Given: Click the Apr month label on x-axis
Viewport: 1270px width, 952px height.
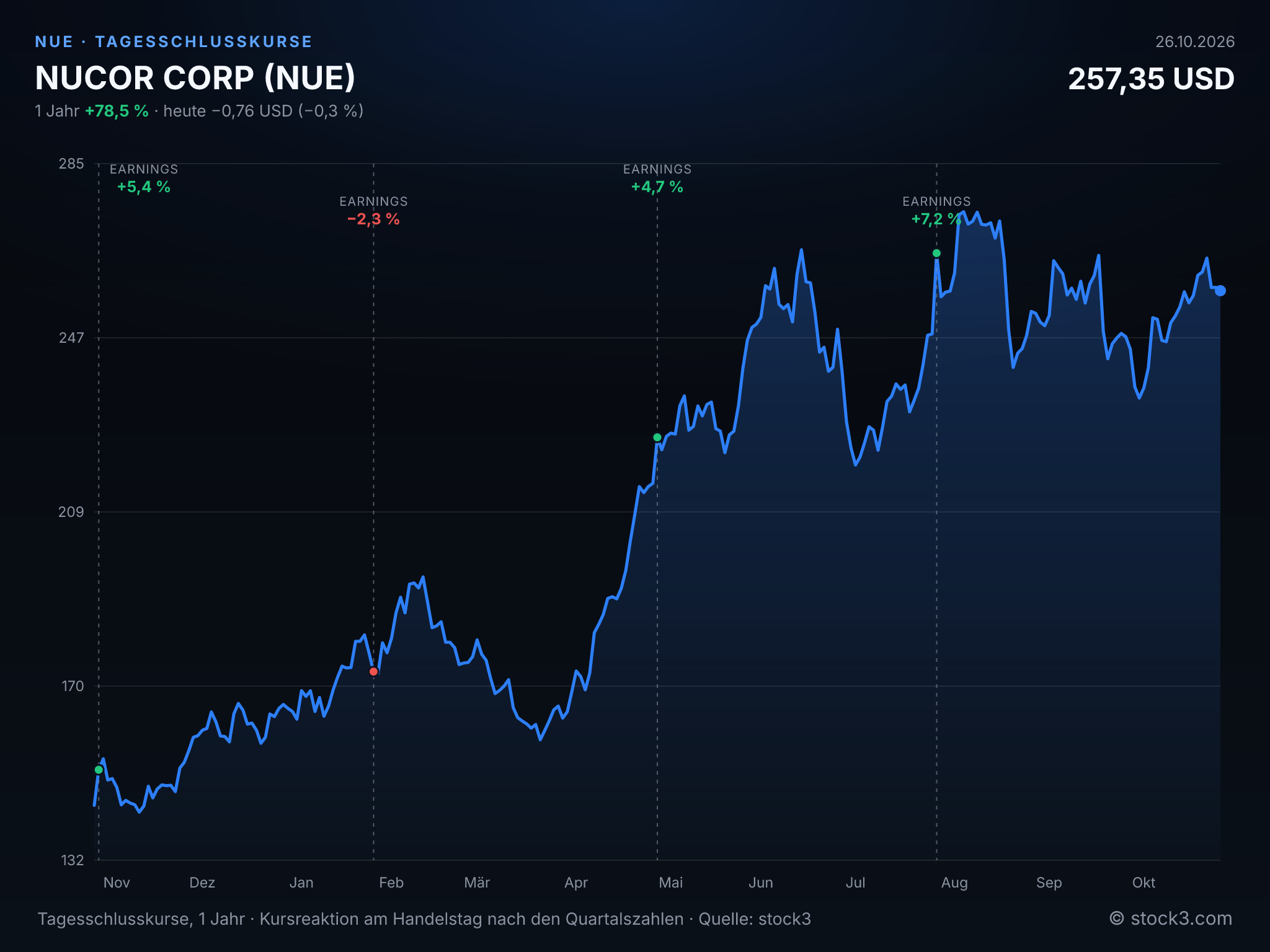Looking at the screenshot, I should point(576,883).
